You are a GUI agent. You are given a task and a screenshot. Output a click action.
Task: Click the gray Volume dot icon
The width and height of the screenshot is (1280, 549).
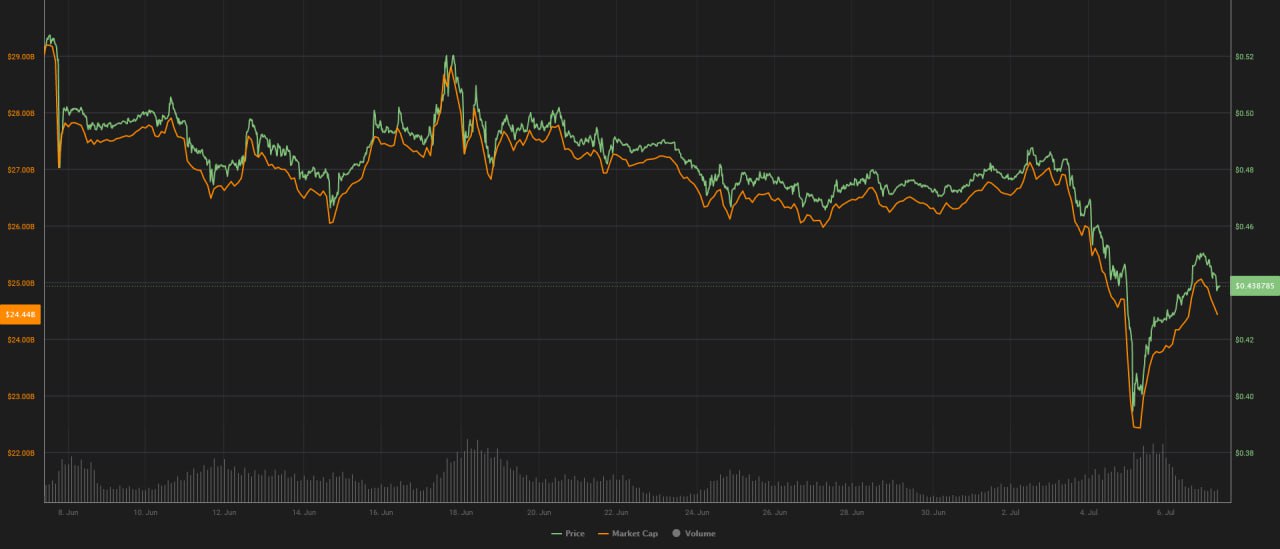click(x=676, y=534)
